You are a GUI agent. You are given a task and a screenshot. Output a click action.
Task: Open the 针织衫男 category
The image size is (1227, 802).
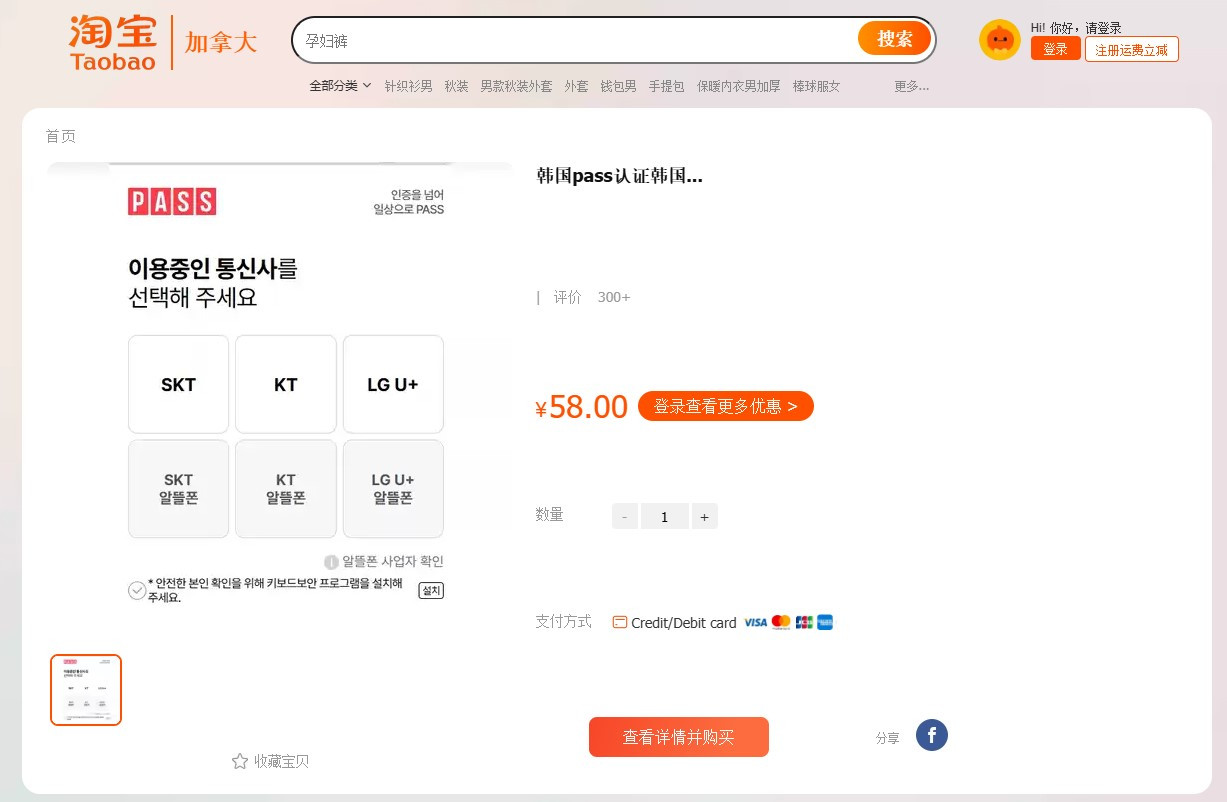(x=408, y=86)
